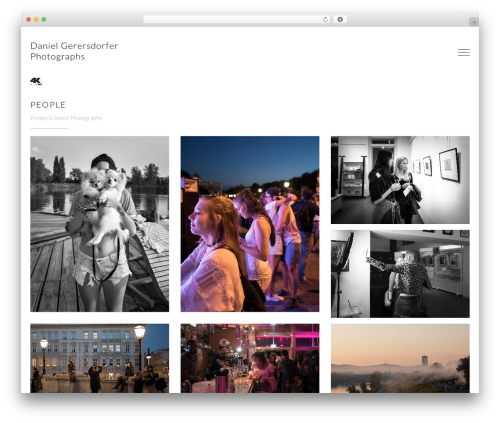Open Daniel Gerersdorfer Photographs site title
The width and height of the screenshot is (500, 423).
click(x=74, y=51)
